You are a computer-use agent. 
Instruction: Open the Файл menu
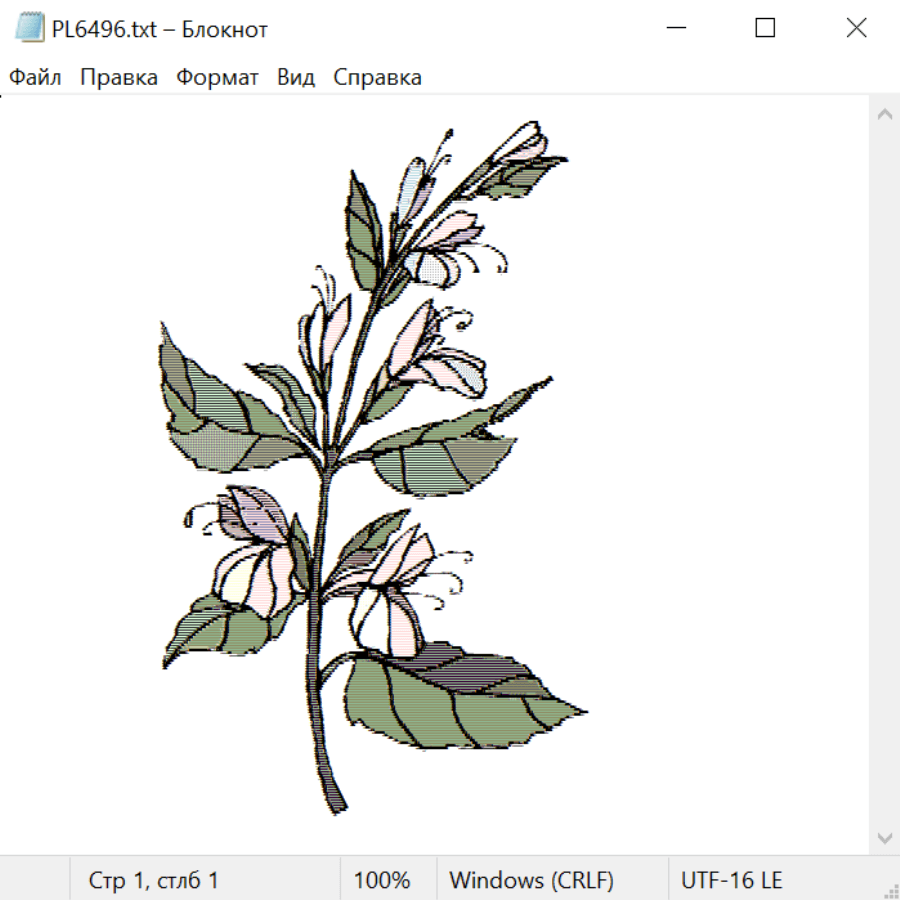tap(35, 77)
